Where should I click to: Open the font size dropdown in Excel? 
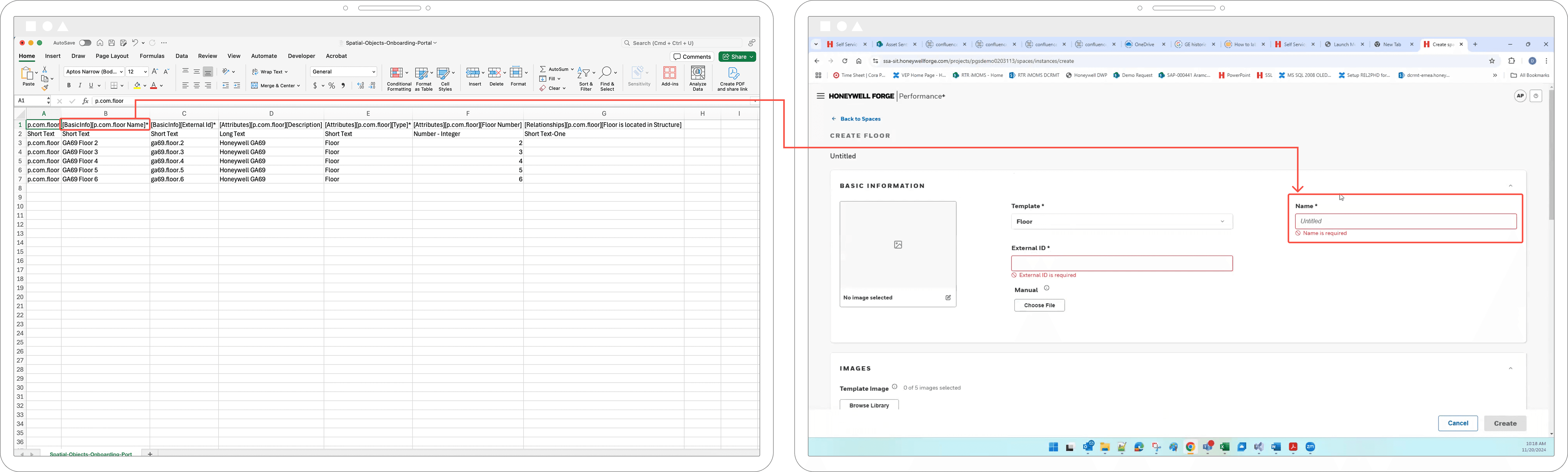[145, 72]
